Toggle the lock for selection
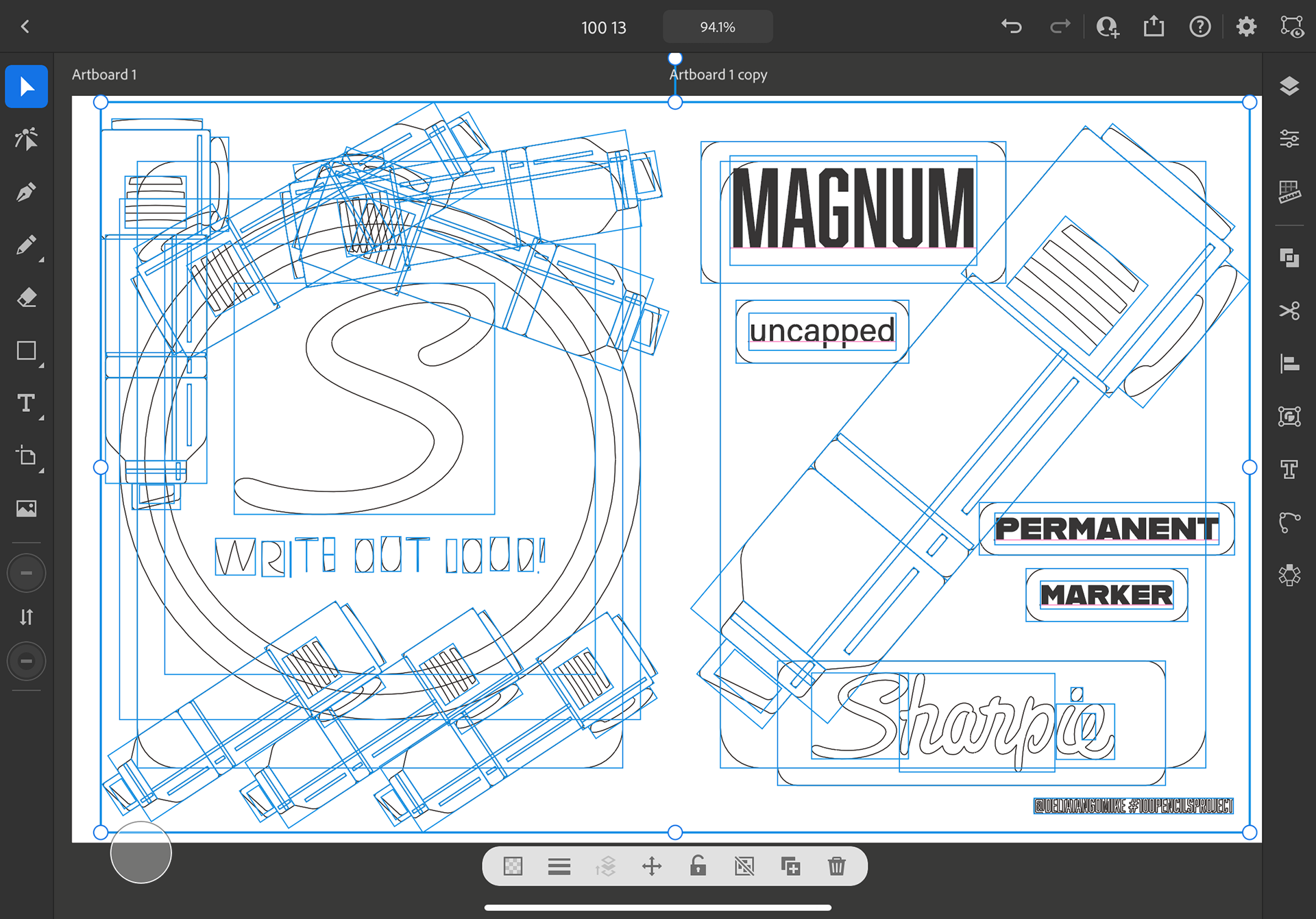The height and width of the screenshot is (919, 1316). [698, 866]
